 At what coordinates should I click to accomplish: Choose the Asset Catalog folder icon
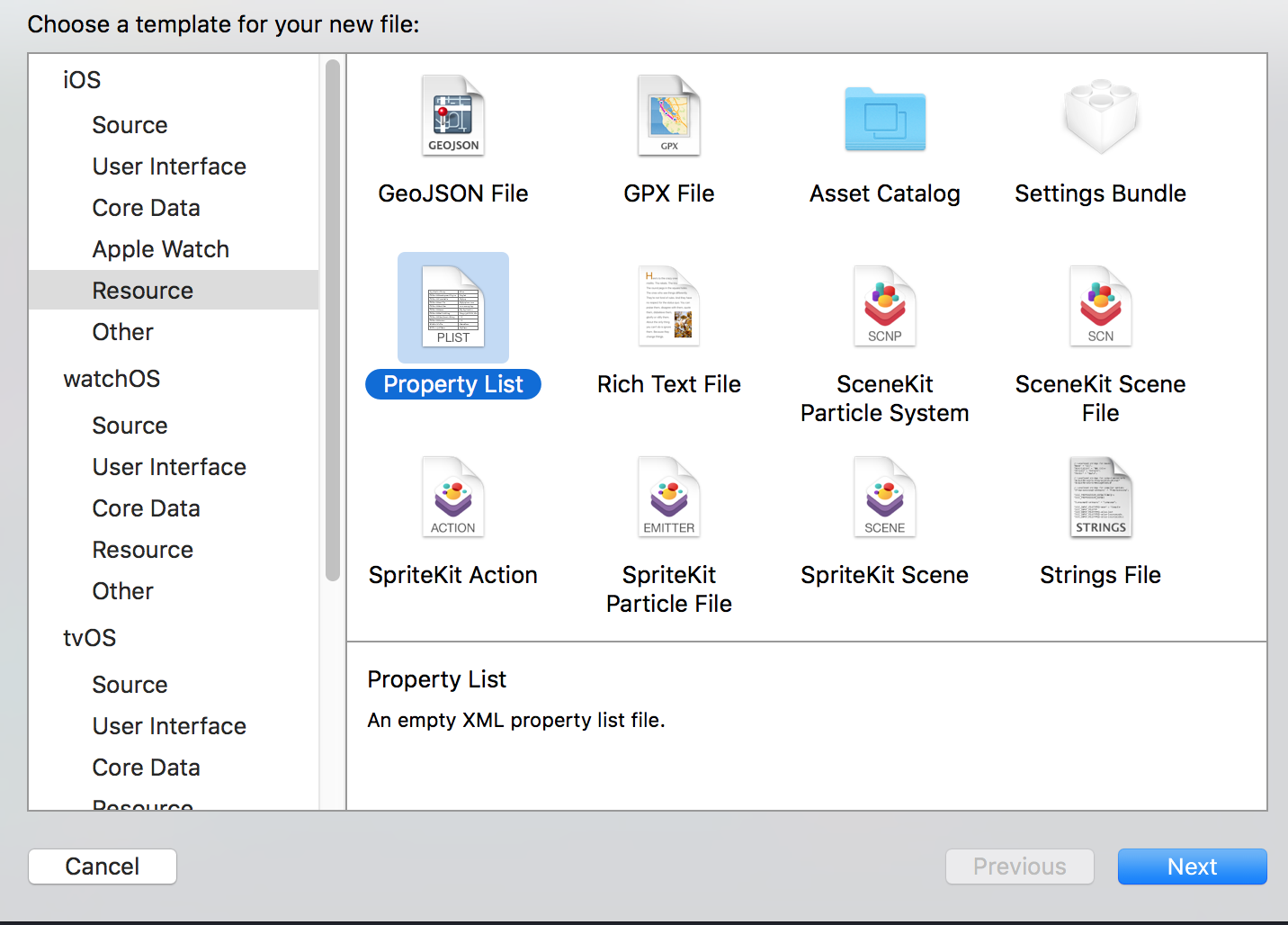point(885,119)
